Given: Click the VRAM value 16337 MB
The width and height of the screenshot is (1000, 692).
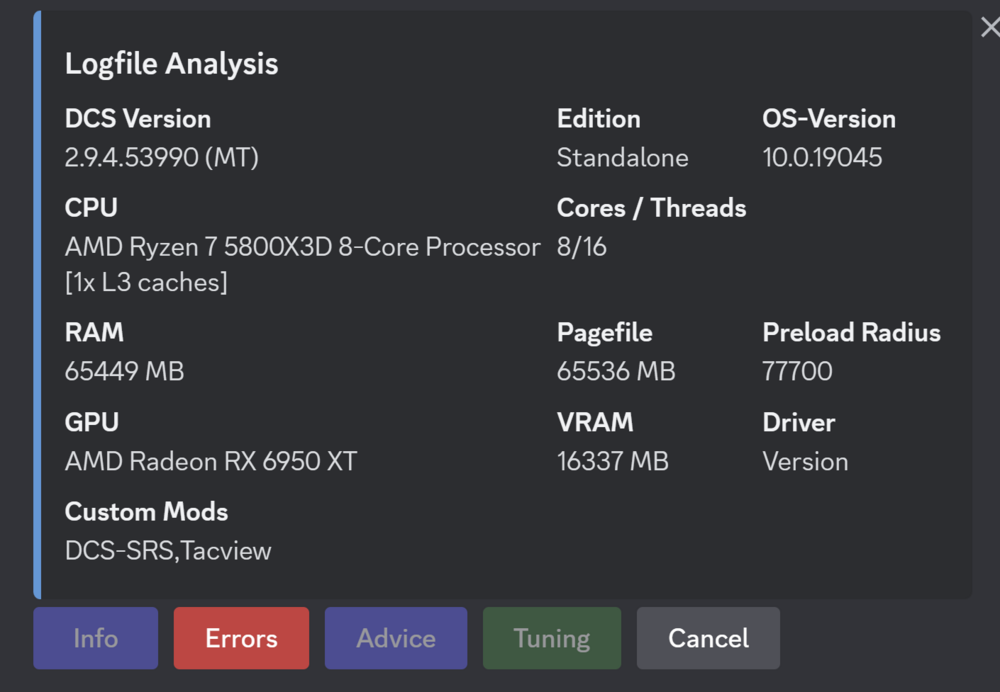Looking at the screenshot, I should pos(612,461).
